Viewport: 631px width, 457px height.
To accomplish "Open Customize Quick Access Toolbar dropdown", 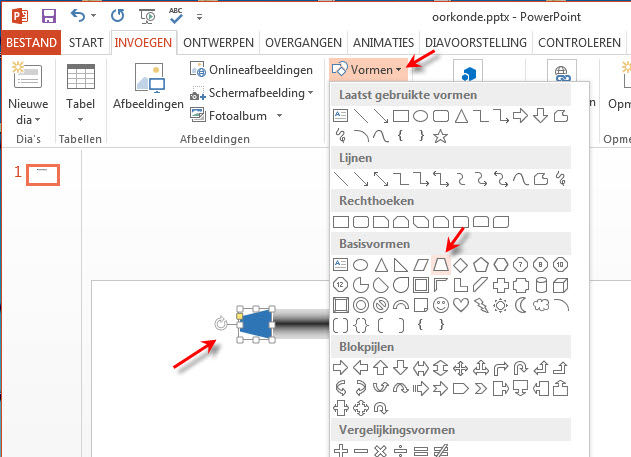I will pyautogui.click(x=199, y=17).
